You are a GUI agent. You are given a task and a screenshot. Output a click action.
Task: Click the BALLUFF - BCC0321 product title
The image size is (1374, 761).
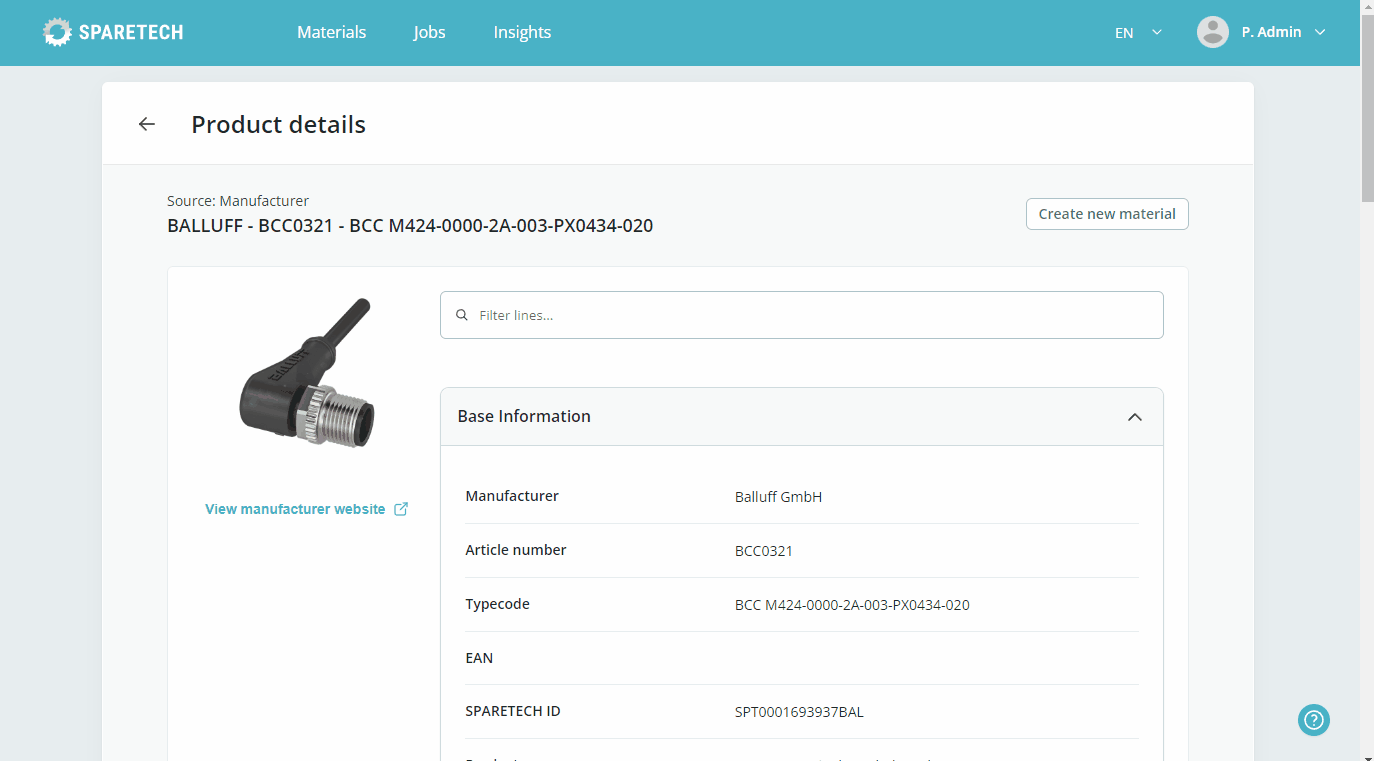(410, 226)
